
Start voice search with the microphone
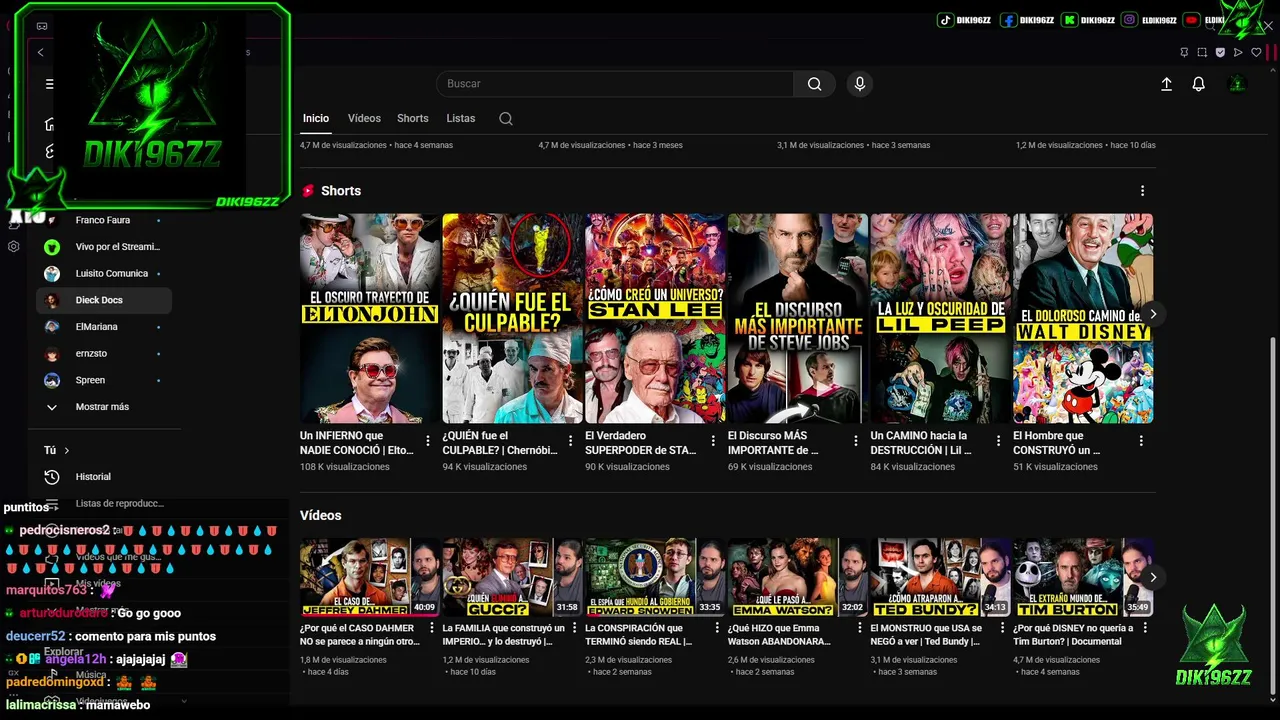859,84
